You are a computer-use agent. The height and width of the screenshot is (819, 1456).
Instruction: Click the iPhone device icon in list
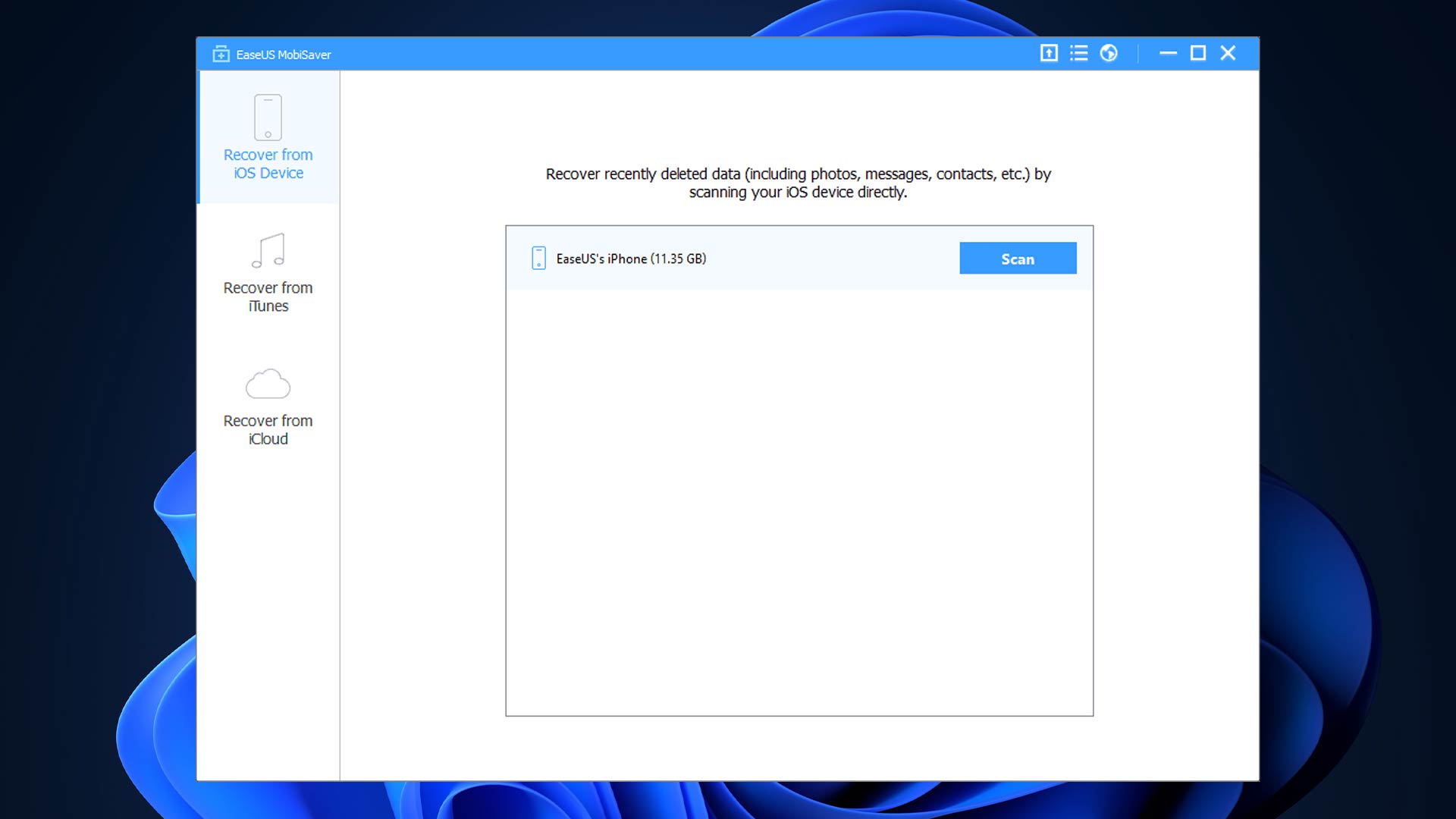click(538, 258)
